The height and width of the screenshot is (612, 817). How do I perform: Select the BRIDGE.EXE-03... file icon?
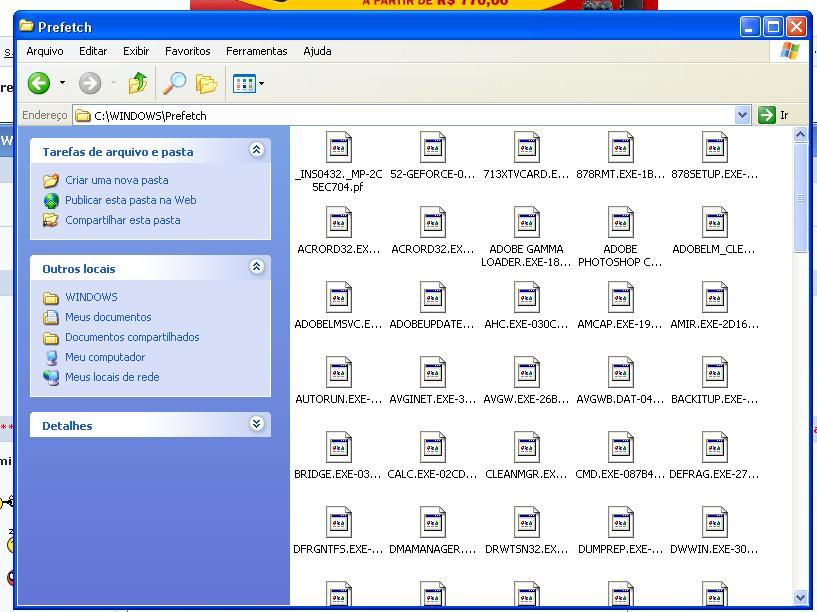coord(339,447)
